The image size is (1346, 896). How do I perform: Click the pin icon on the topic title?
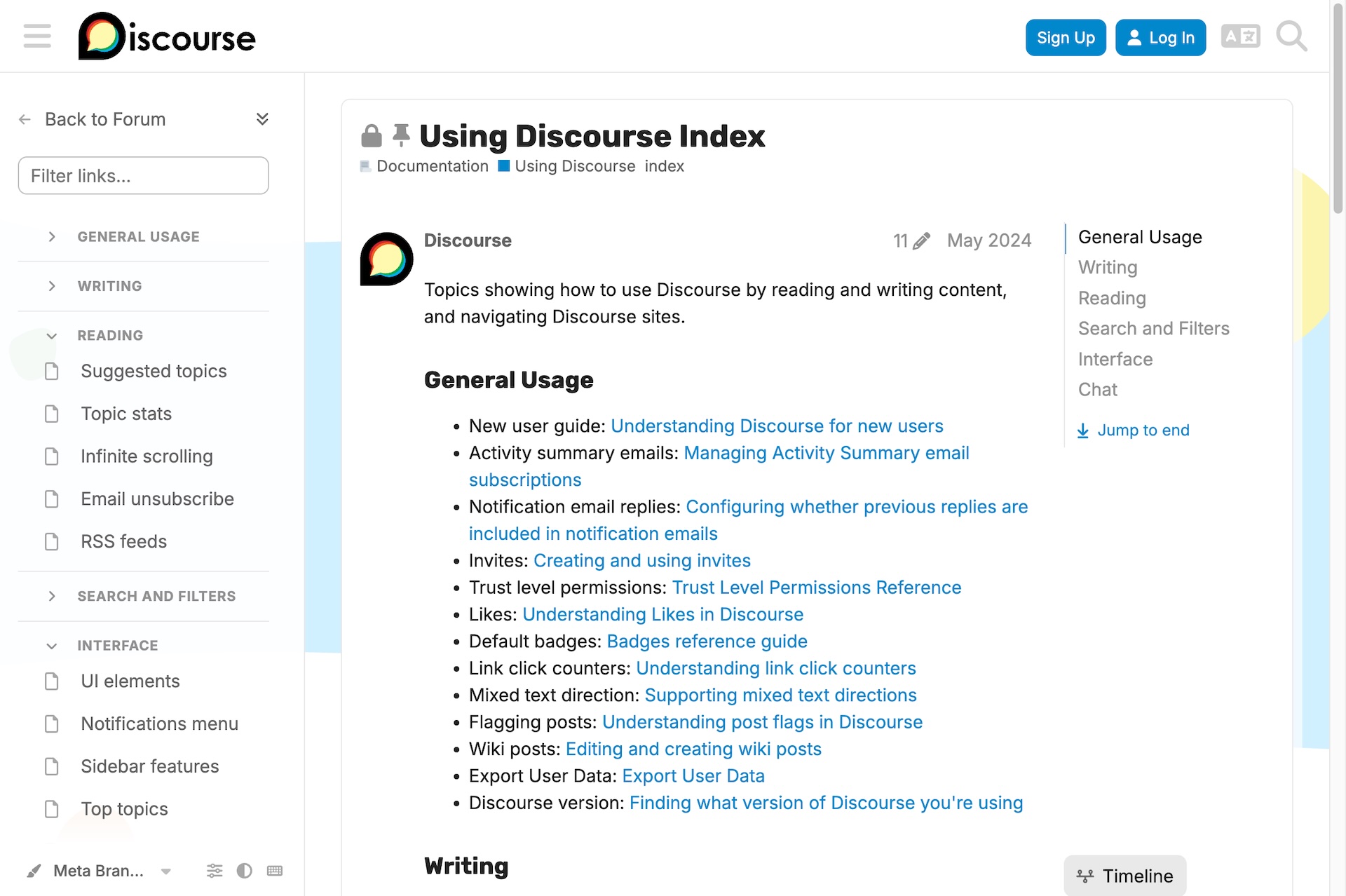(400, 135)
